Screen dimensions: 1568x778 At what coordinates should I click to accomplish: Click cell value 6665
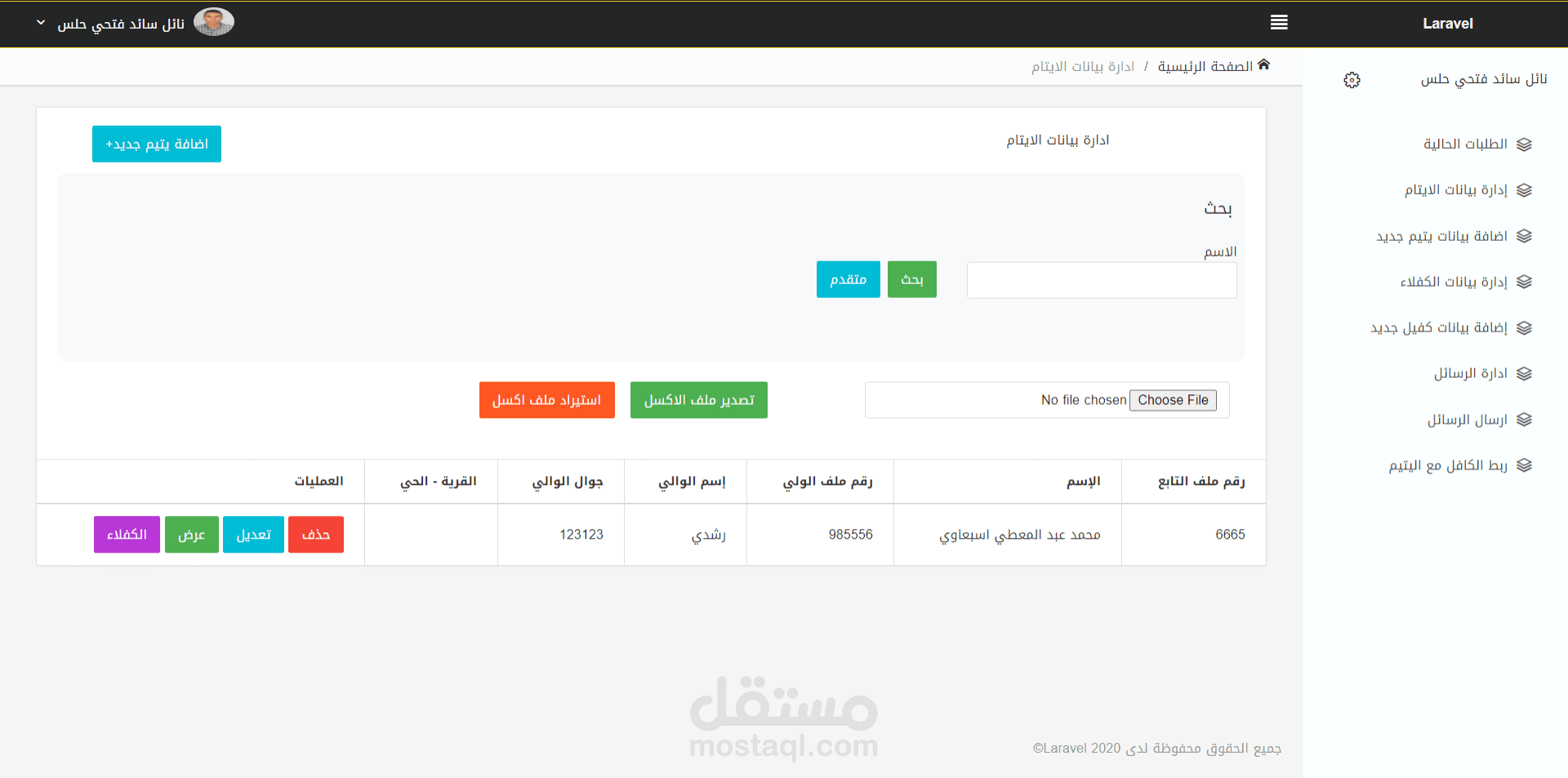[x=1230, y=535]
